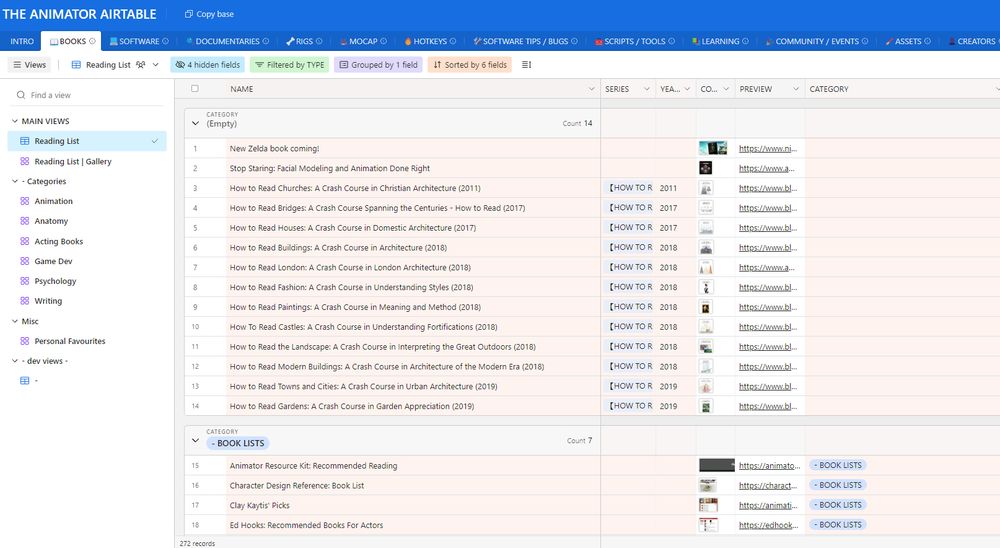The height and width of the screenshot is (548, 1000).
Task: Click the info icon on MOCAP tab
Action: click(x=383, y=41)
